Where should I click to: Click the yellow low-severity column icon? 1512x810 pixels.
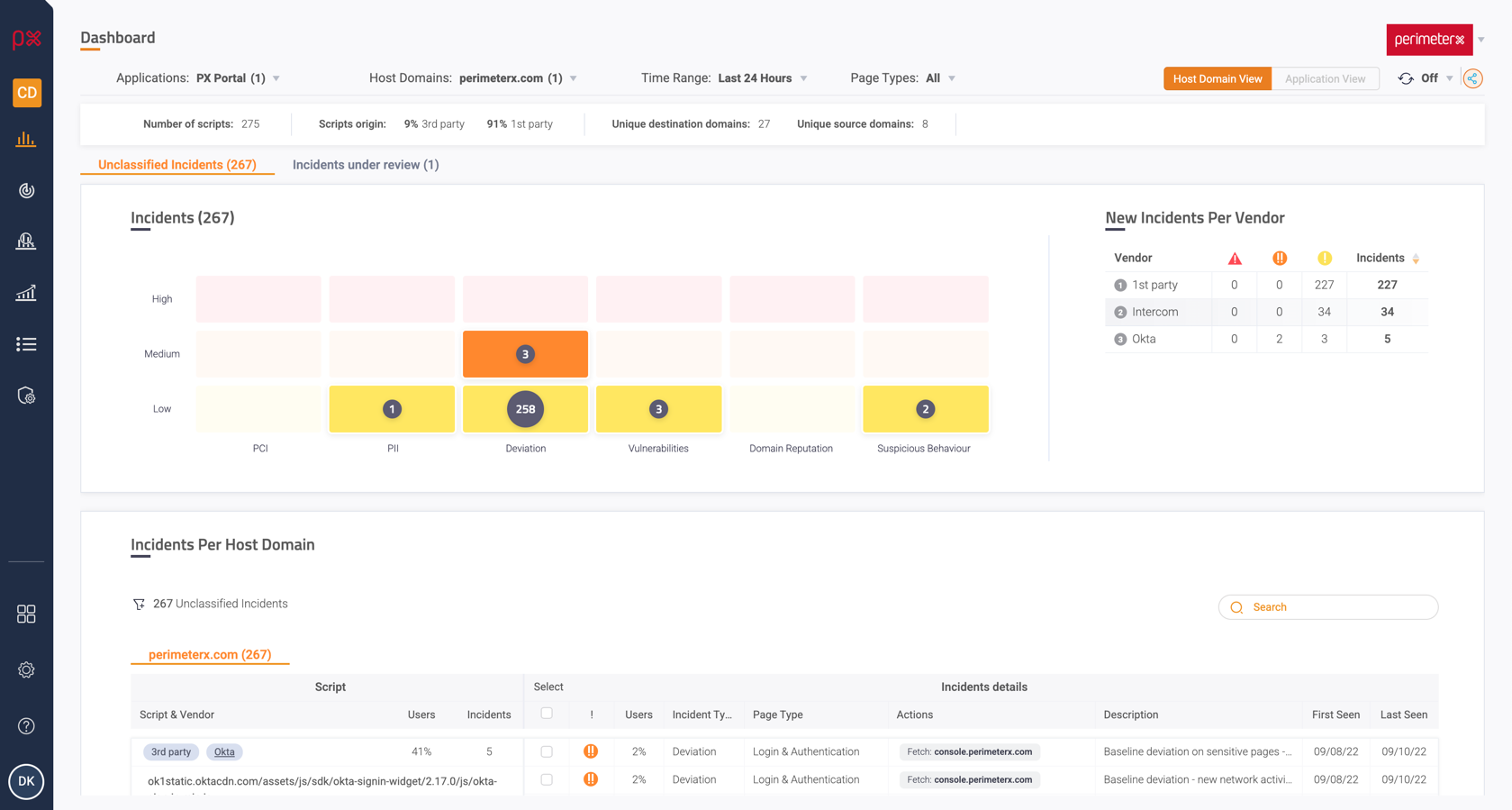tap(1325, 259)
